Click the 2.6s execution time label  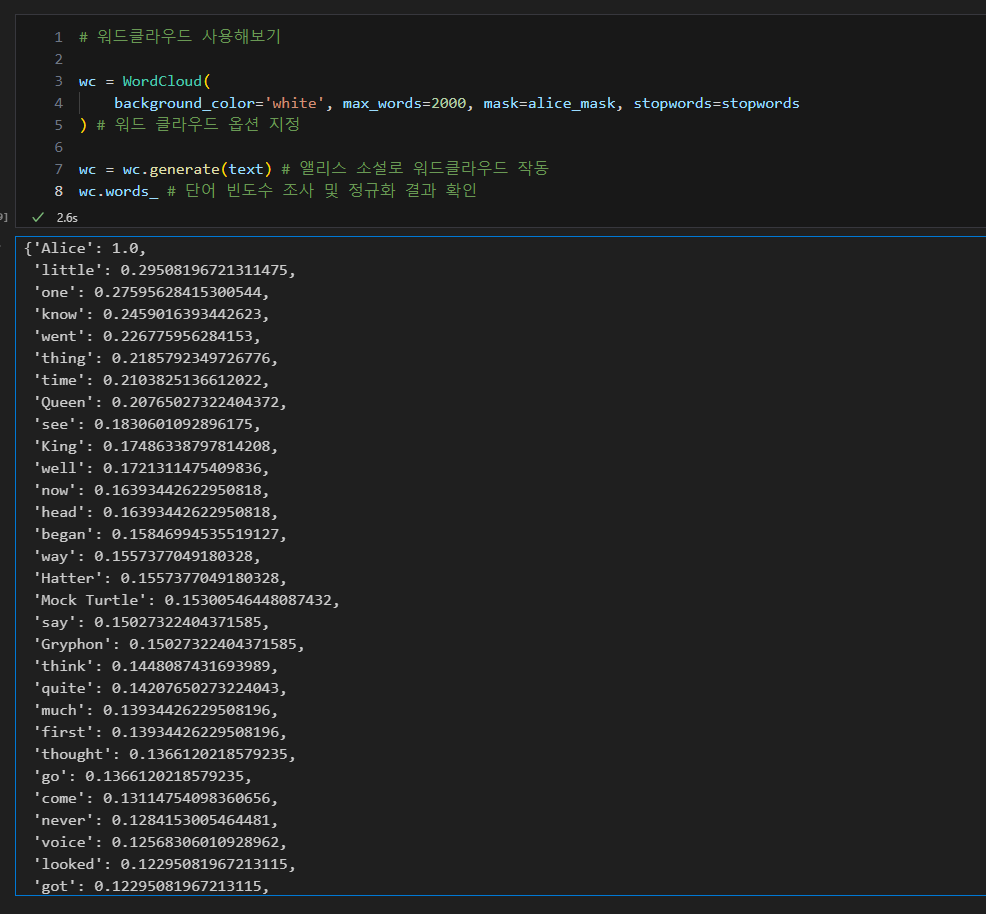pyautogui.click(x=67, y=218)
